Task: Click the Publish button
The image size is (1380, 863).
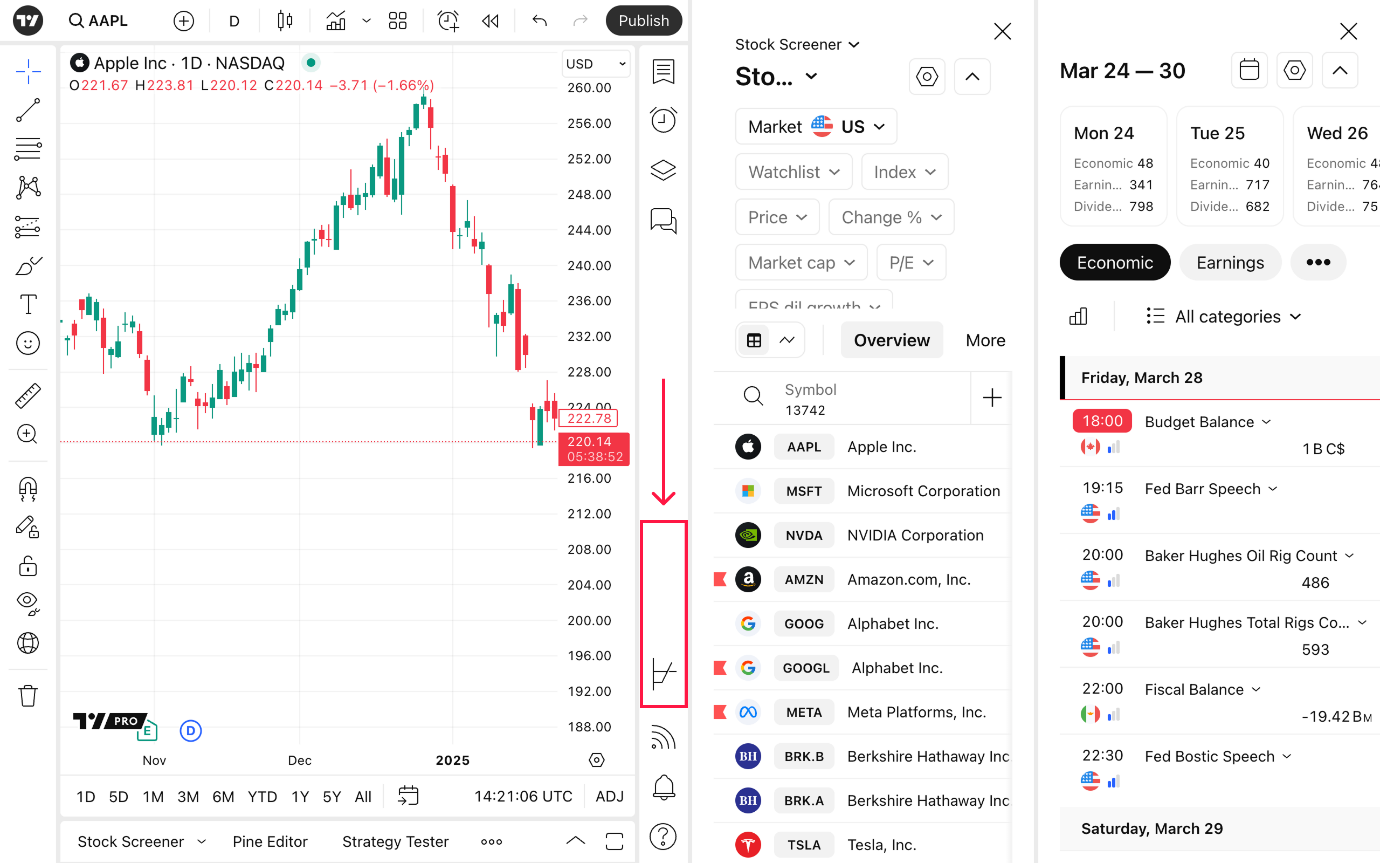Action: [x=644, y=20]
